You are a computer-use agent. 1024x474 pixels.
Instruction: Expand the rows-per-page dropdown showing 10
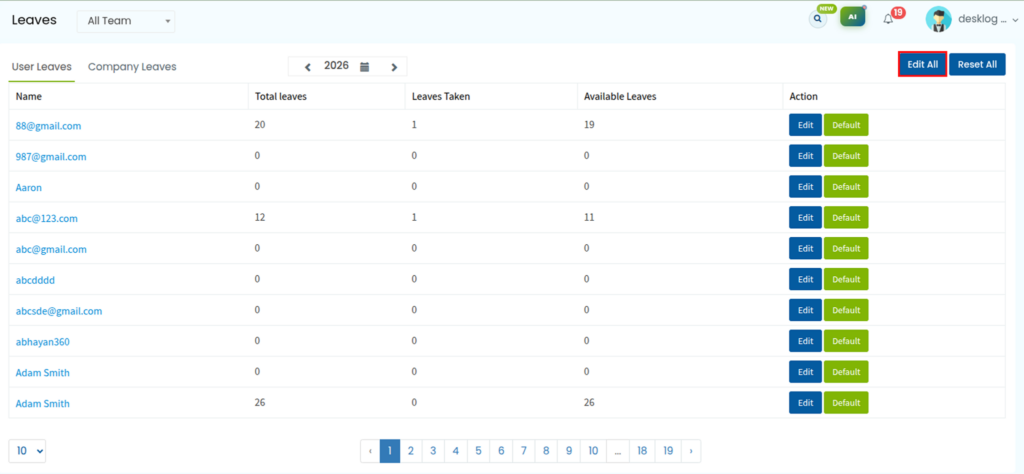[27, 450]
